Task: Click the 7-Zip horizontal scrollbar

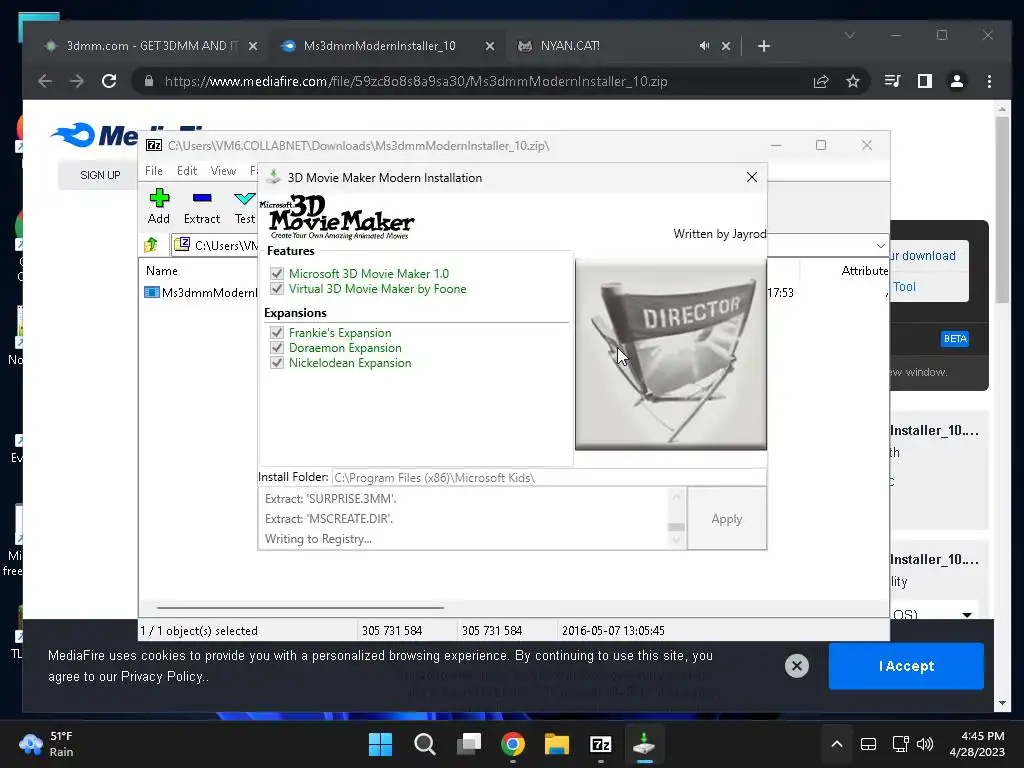Action: pyautogui.click(x=300, y=607)
